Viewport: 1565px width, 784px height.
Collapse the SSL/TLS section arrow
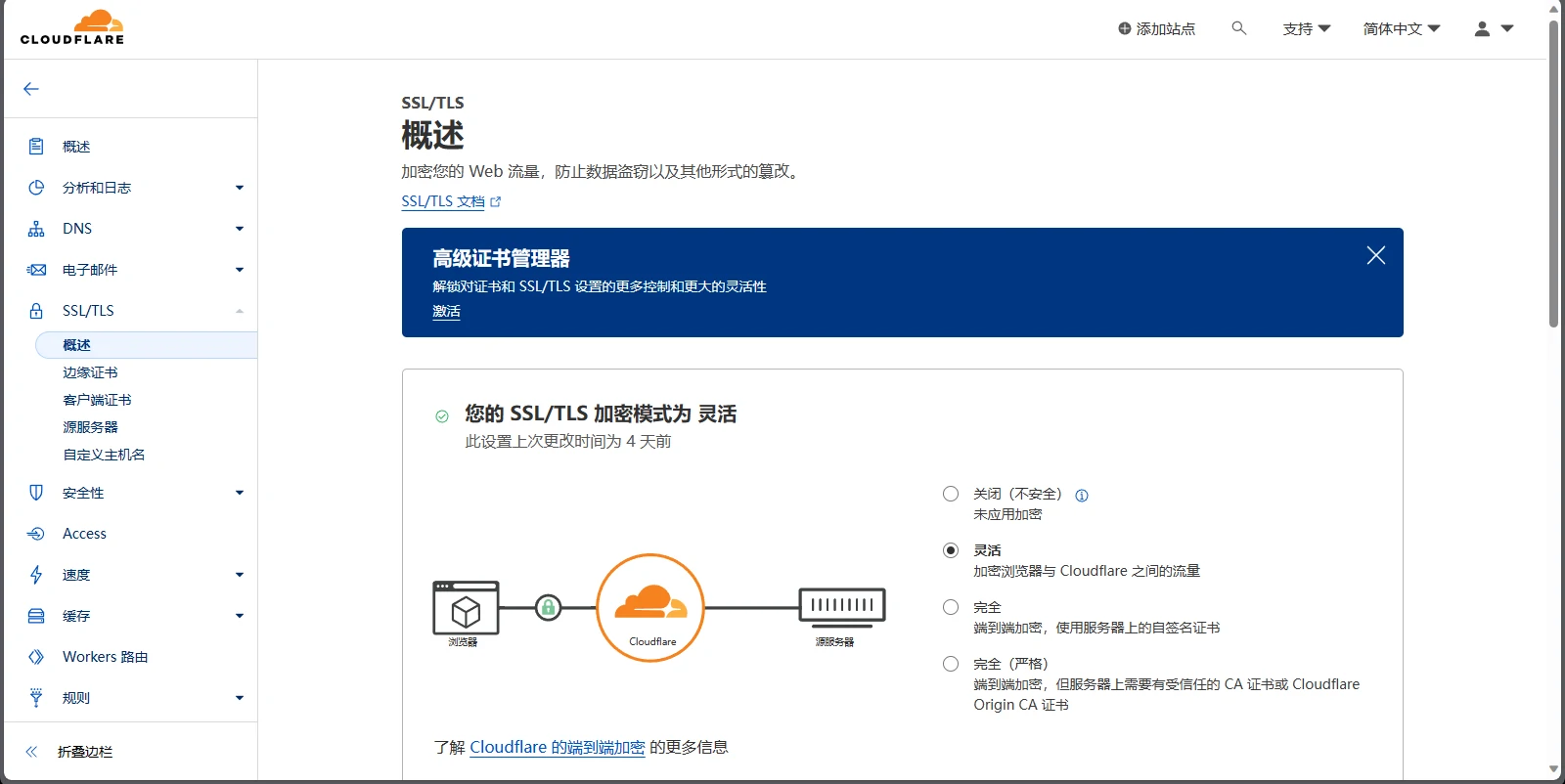[x=240, y=311]
